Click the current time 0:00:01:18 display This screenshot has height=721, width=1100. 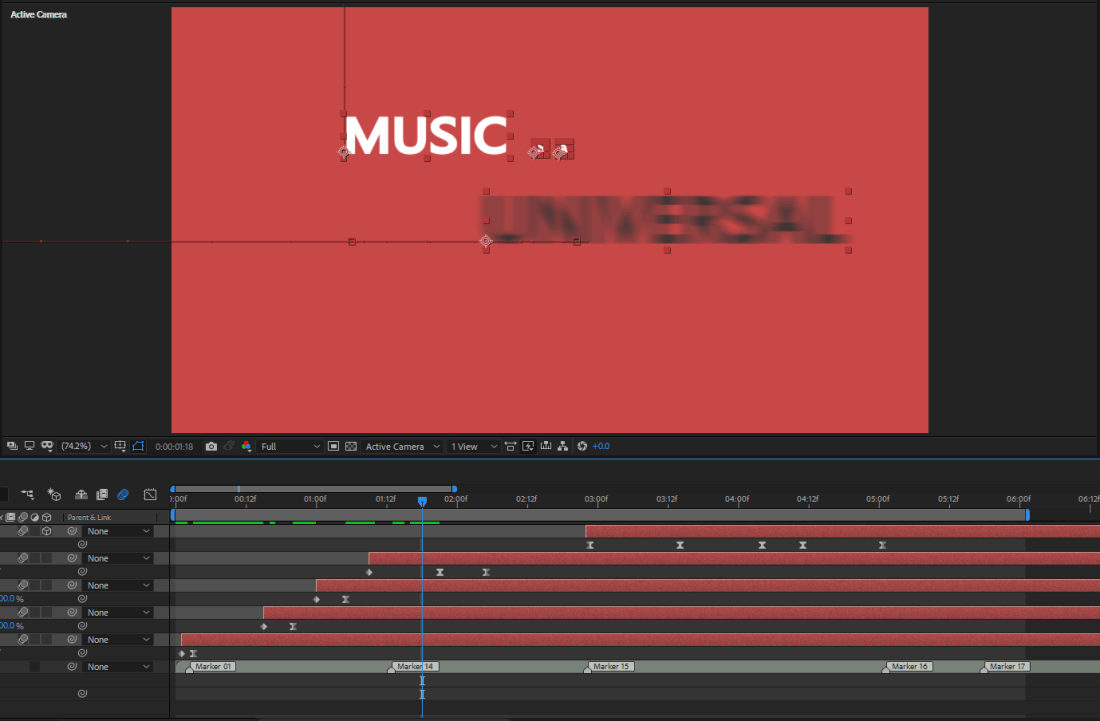(x=173, y=446)
